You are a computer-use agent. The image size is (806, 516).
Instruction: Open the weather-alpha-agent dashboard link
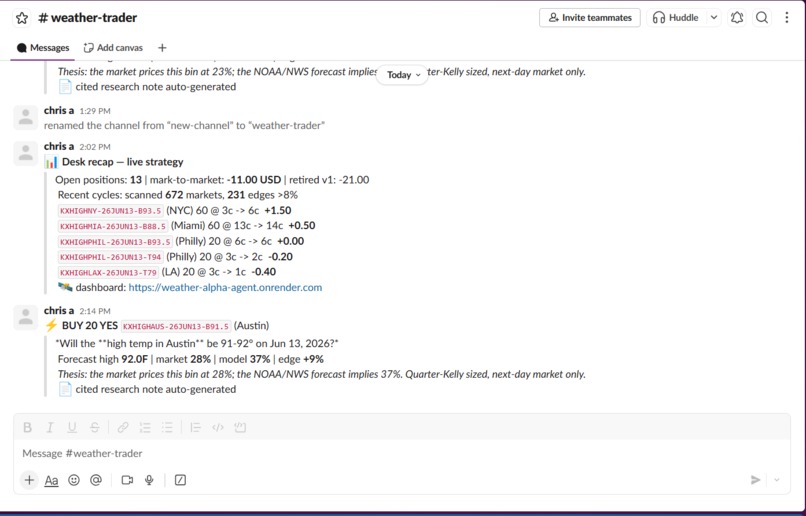[x=225, y=287]
